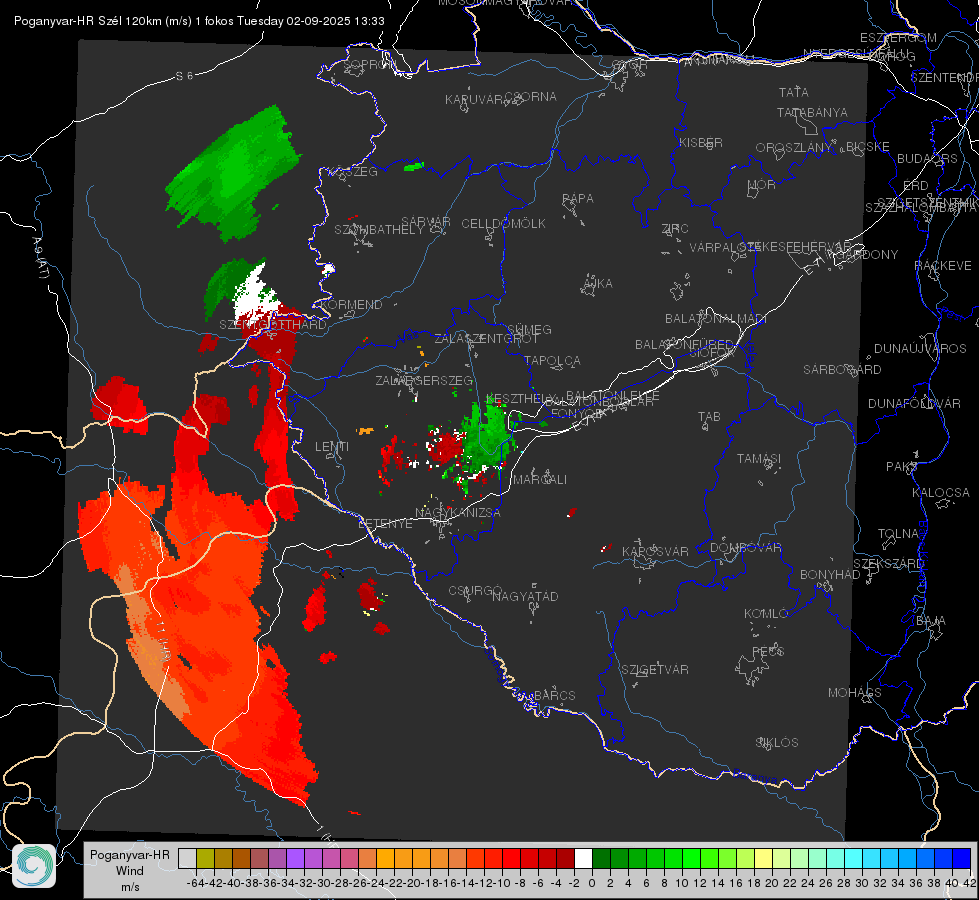
Task: Click the CSURGO town label
Action: click(x=476, y=590)
